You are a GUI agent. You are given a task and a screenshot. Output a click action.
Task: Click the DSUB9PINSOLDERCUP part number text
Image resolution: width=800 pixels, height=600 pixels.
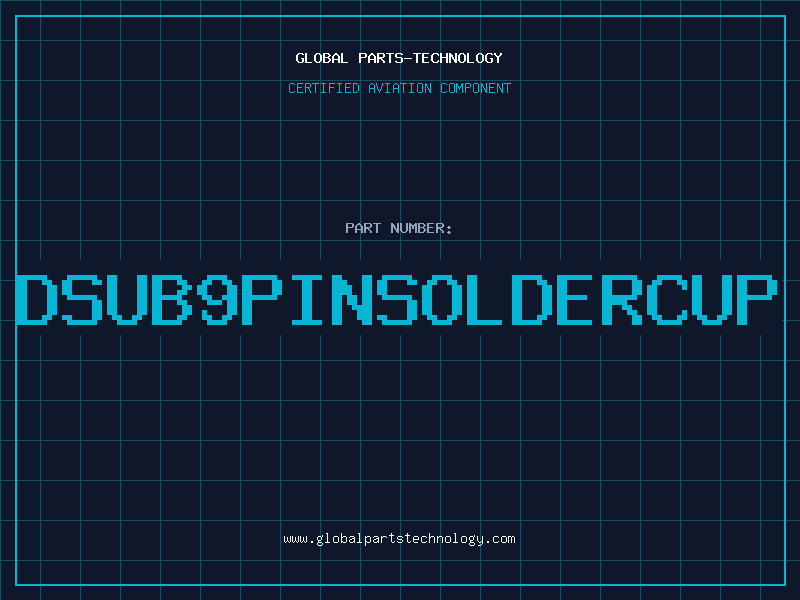click(x=396, y=300)
